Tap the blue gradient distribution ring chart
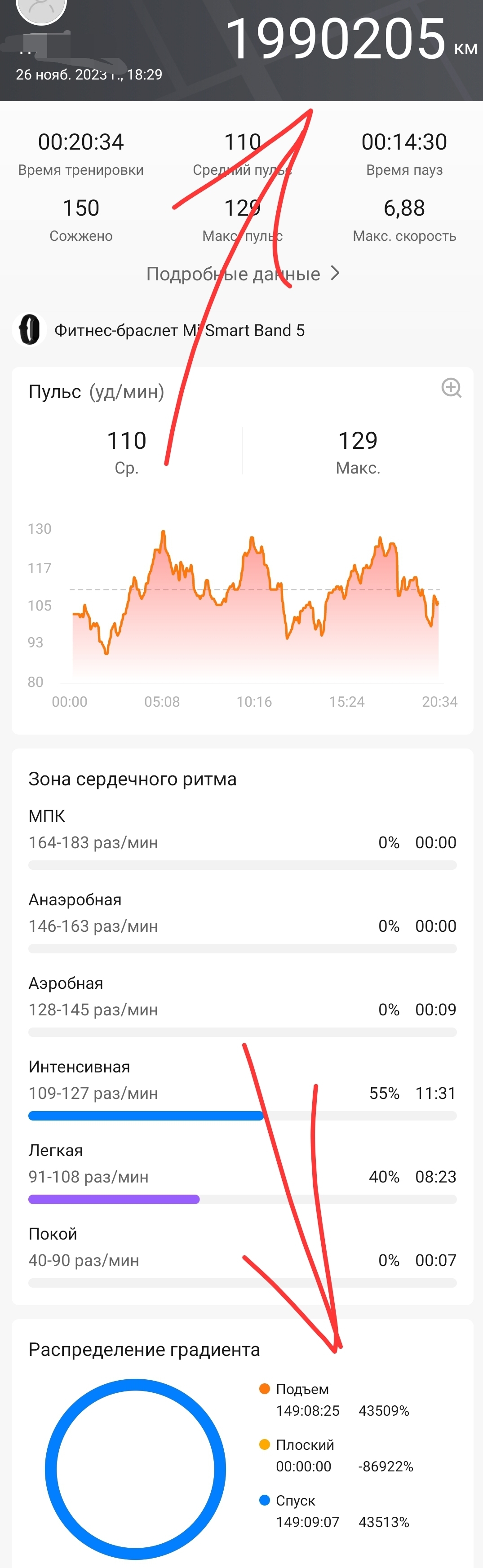Viewport: 483px width, 1568px height. pyautogui.click(x=135, y=1469)
